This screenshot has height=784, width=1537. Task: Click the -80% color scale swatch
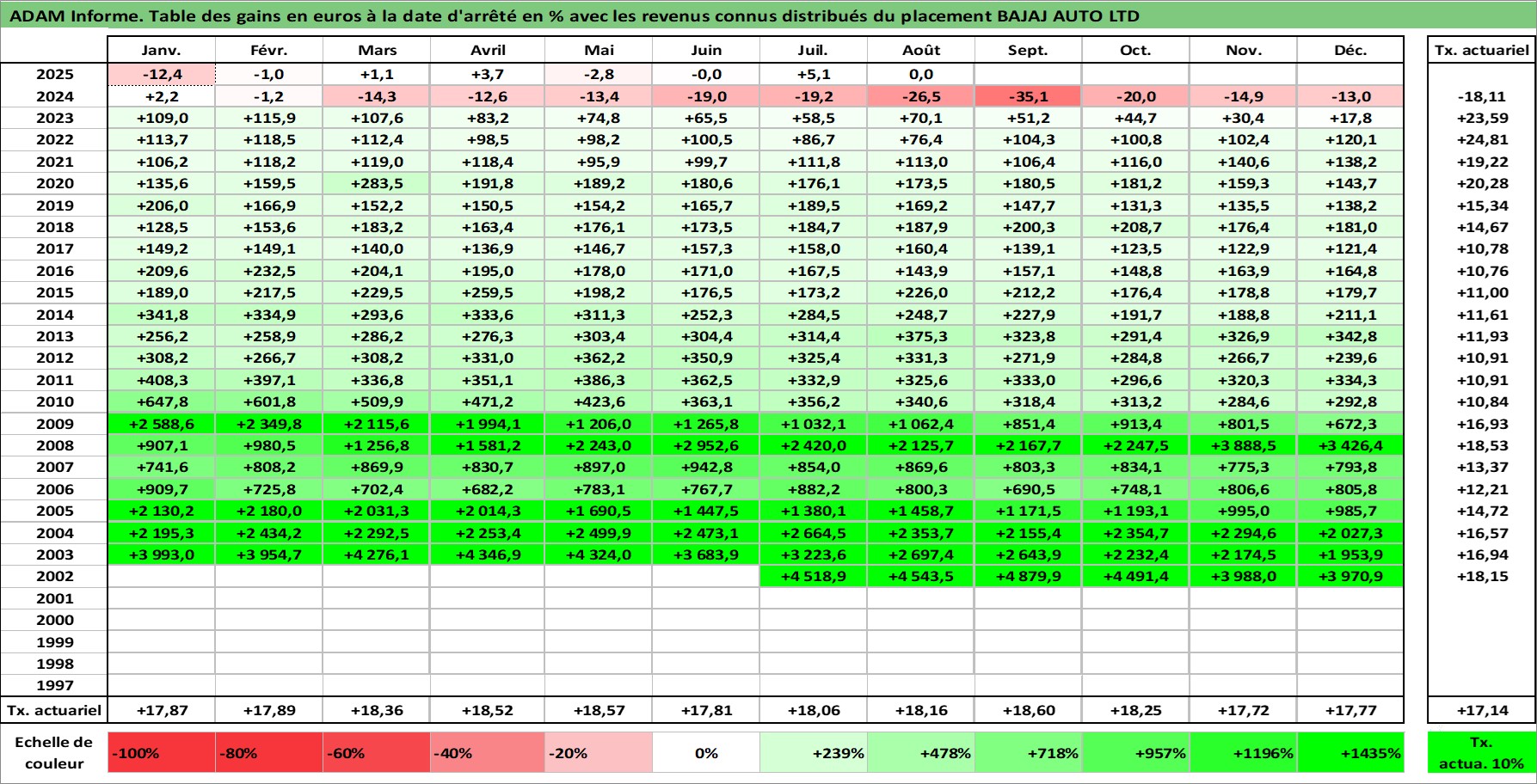(x=269, y=753)
